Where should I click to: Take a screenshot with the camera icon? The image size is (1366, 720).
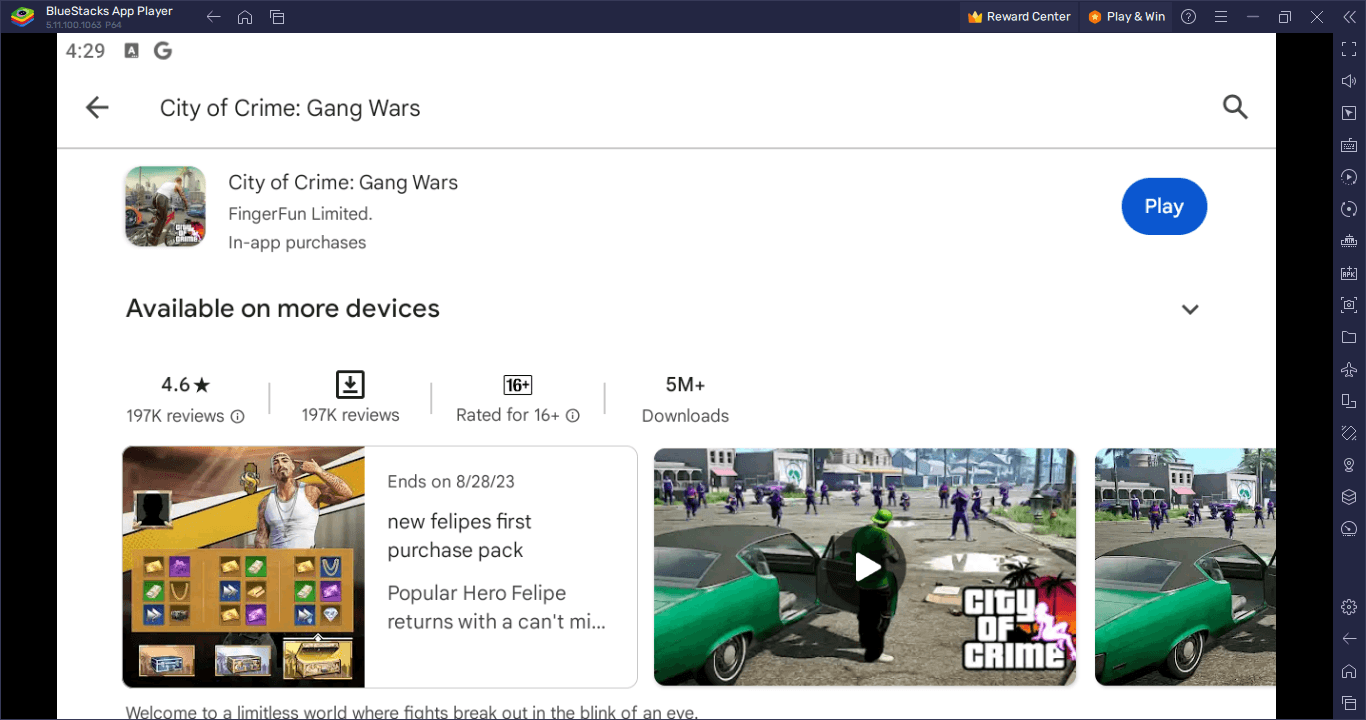(1349, 305)
